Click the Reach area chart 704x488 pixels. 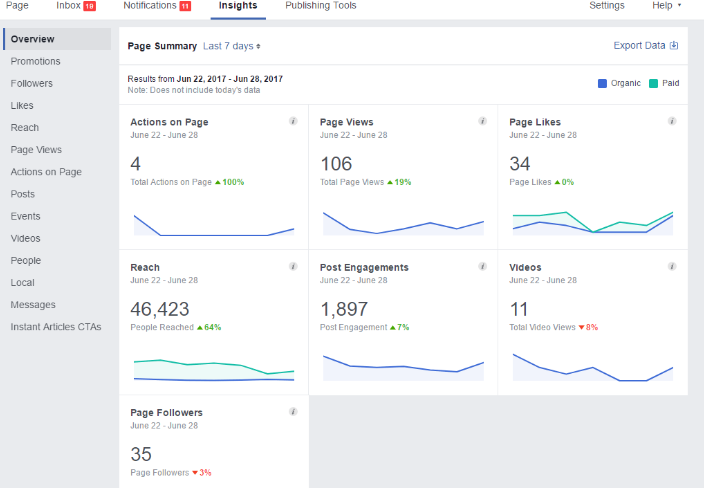tap(214, 370)
